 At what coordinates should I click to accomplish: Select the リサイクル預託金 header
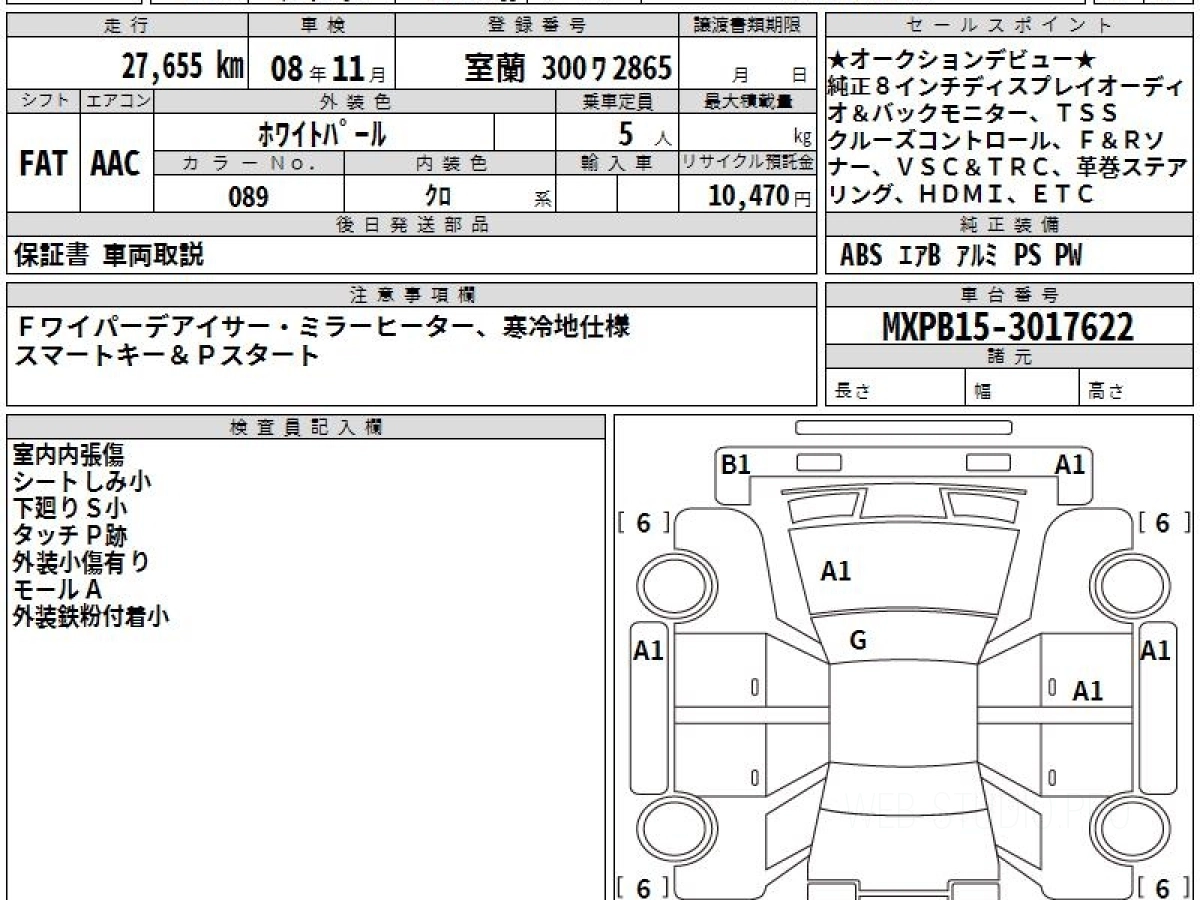(x=747, y=163)
